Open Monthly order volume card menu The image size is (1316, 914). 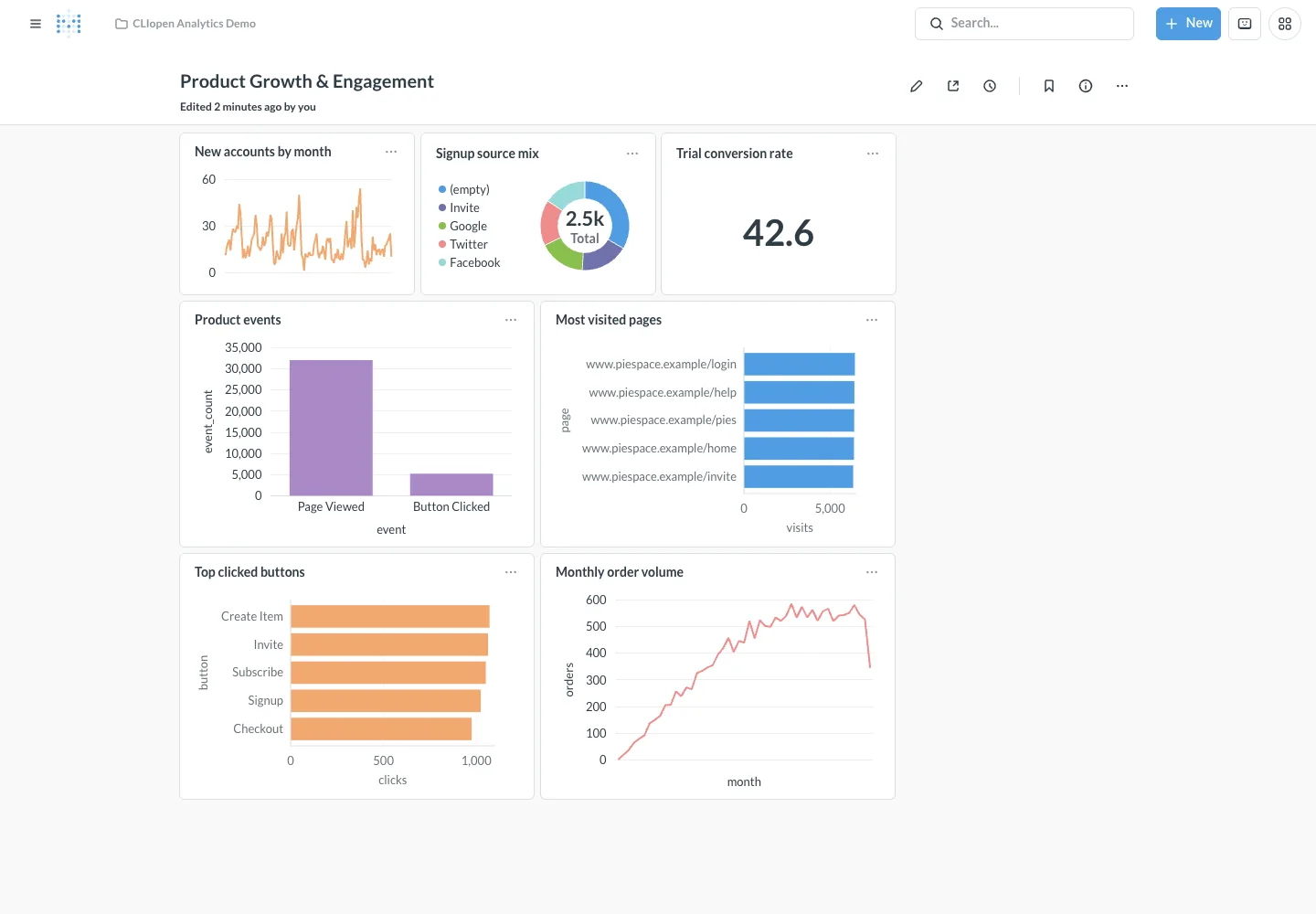tap(872, 572)
